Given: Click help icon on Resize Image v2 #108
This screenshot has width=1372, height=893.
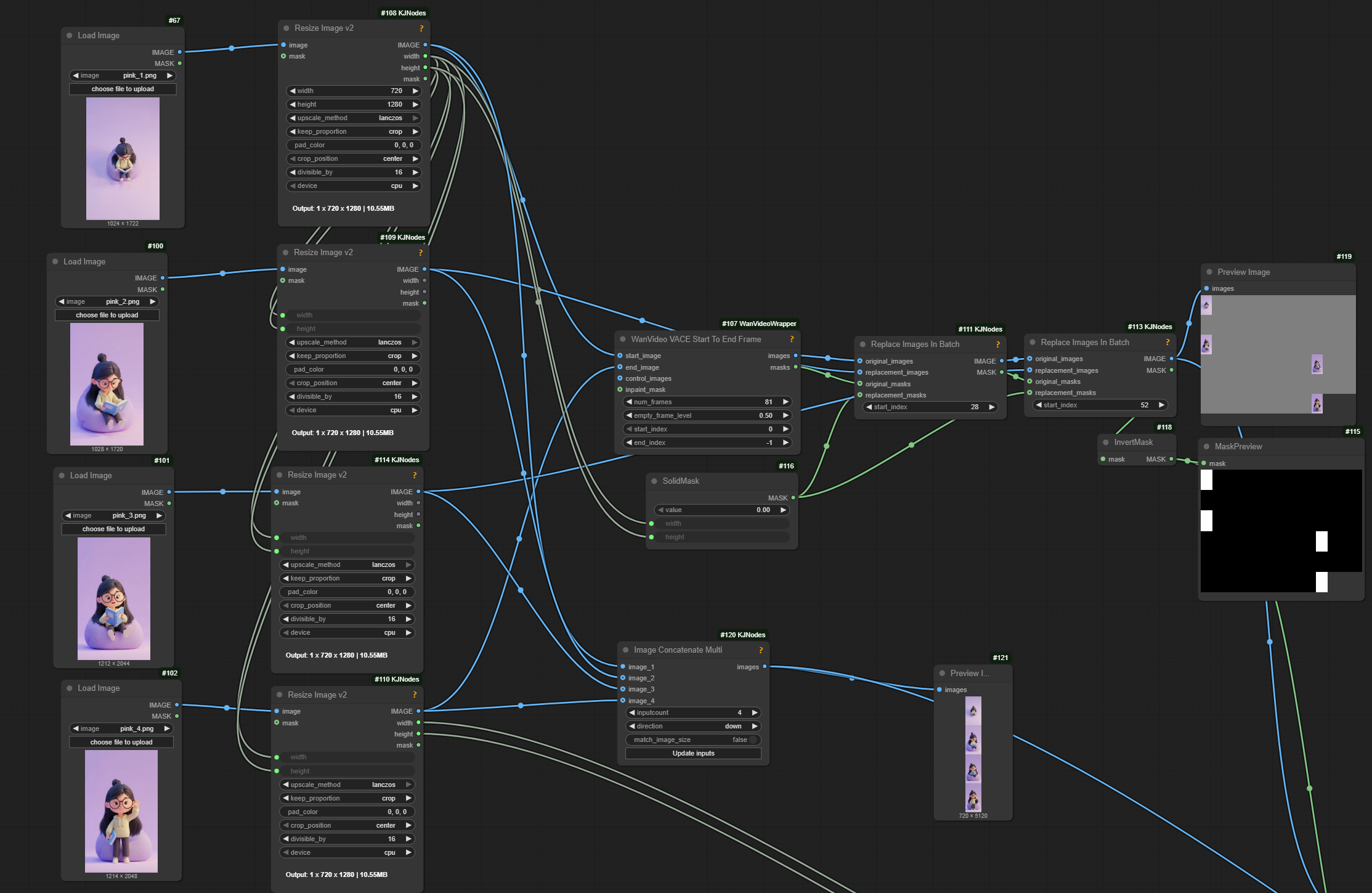Looking at the screenshot, I should coord(421,28).
